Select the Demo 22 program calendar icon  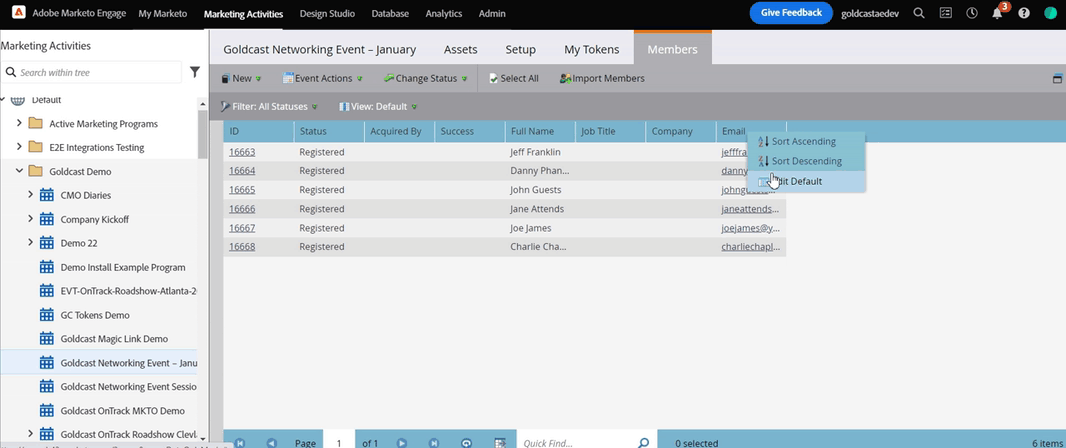tap(46, 243)
